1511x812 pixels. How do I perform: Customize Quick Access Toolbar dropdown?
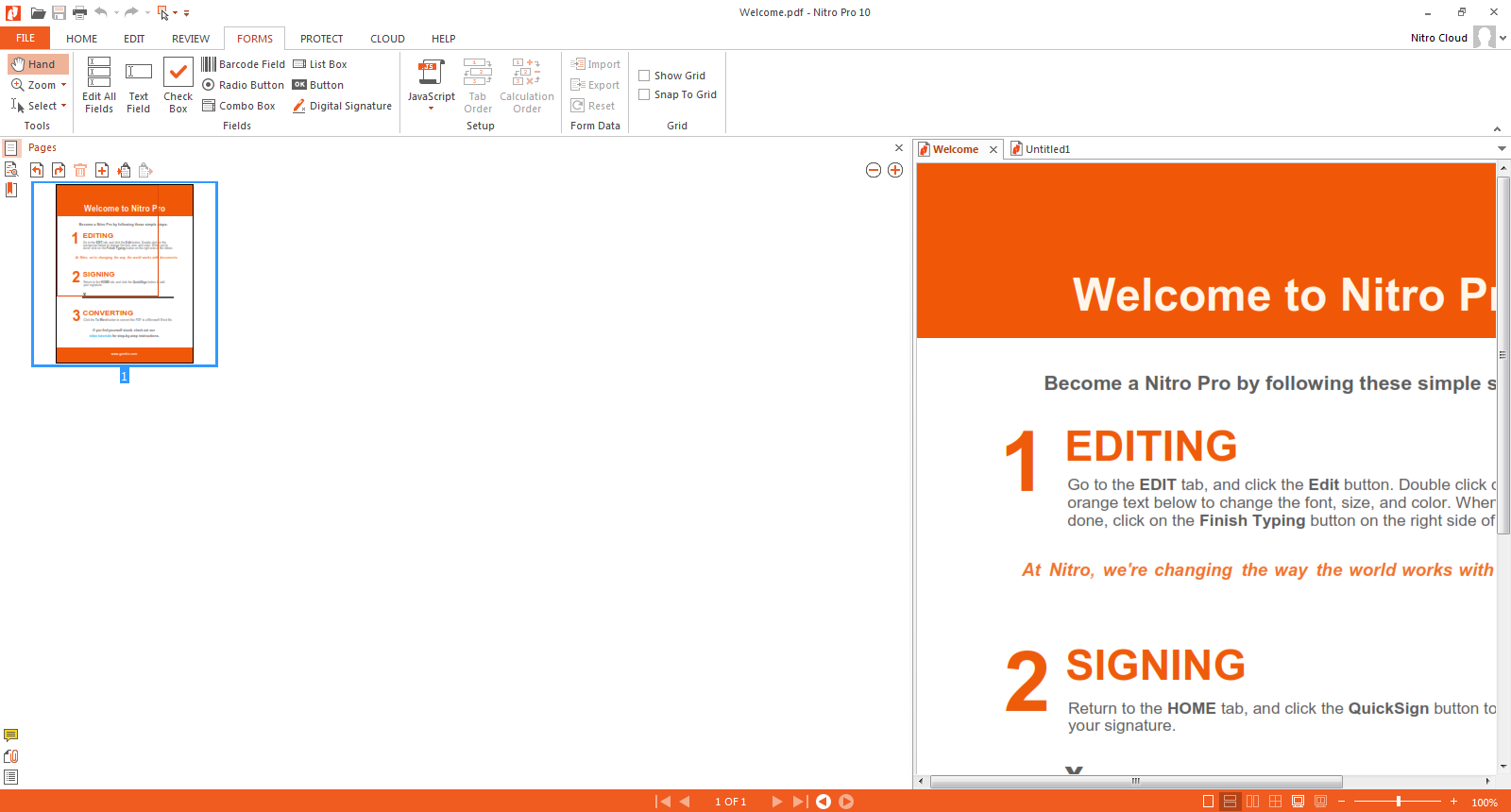186,13
